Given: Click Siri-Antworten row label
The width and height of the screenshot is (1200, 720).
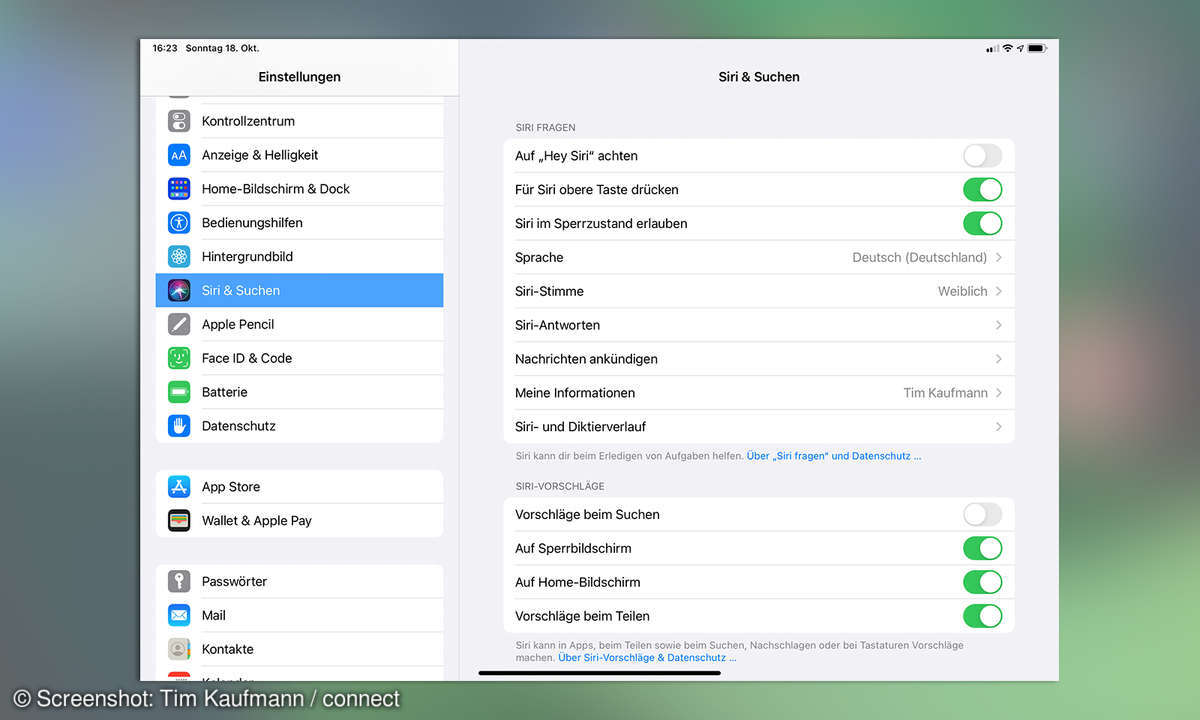Looking at the screenshot, I should tap(557, 325).
